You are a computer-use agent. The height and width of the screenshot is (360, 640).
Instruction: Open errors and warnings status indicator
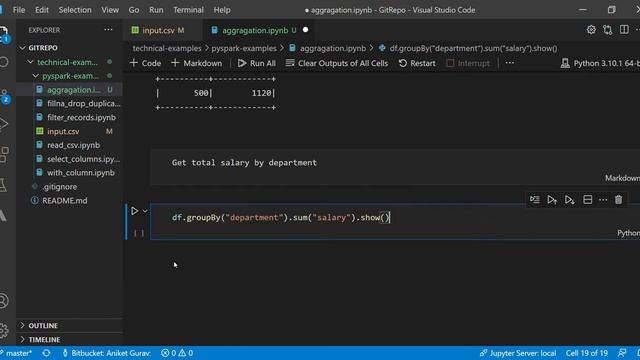point(177,353)
